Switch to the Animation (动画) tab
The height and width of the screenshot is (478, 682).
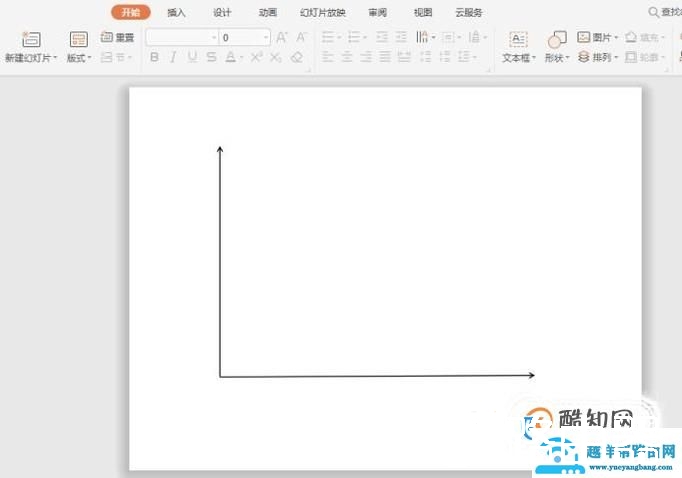pos(268,13)
